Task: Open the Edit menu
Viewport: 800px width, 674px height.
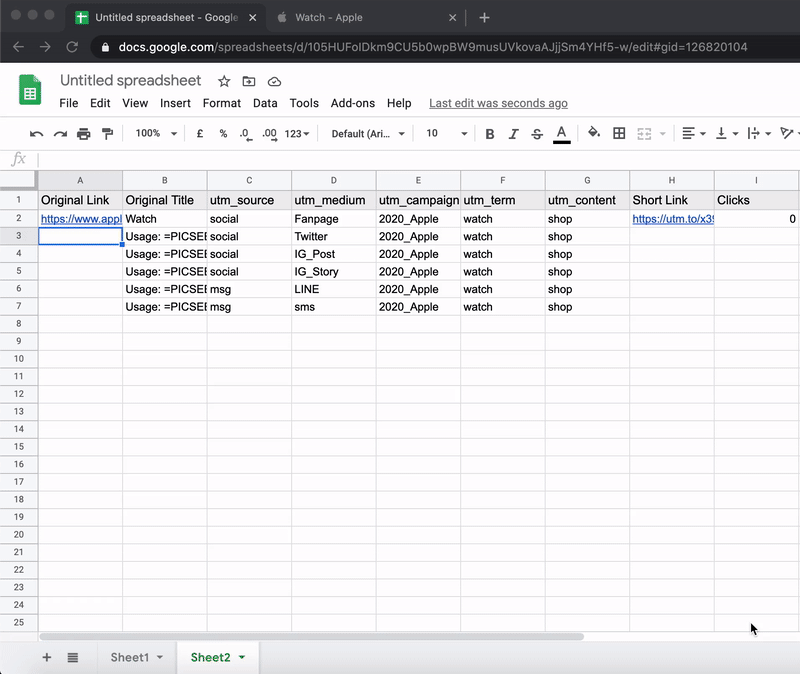Action: pos(100,103)
